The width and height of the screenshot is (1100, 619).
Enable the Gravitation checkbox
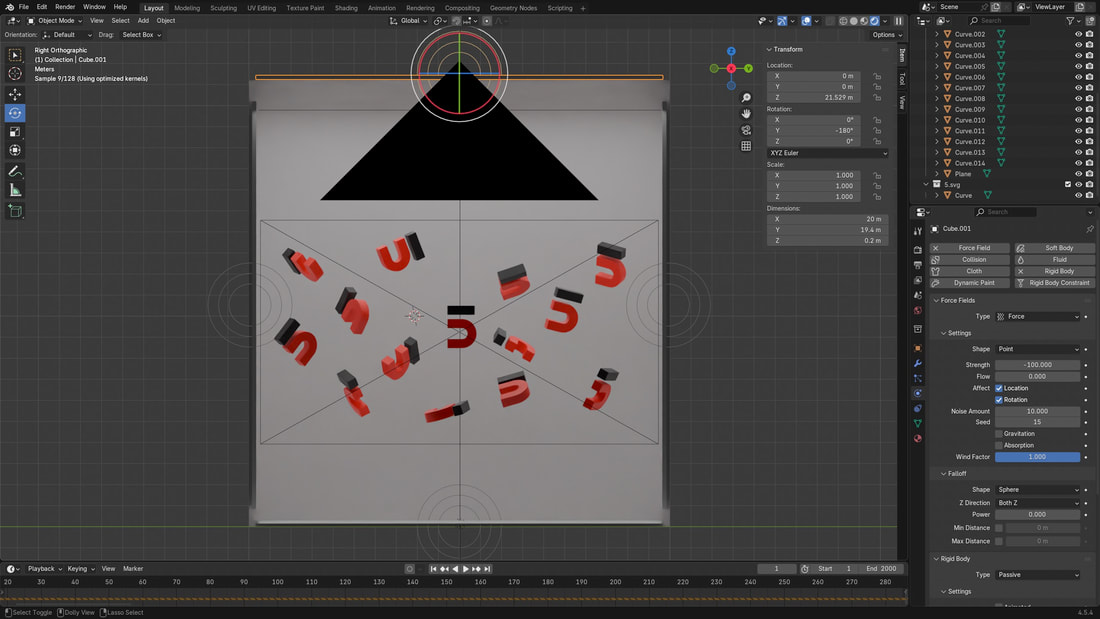[x=999, y=434]
